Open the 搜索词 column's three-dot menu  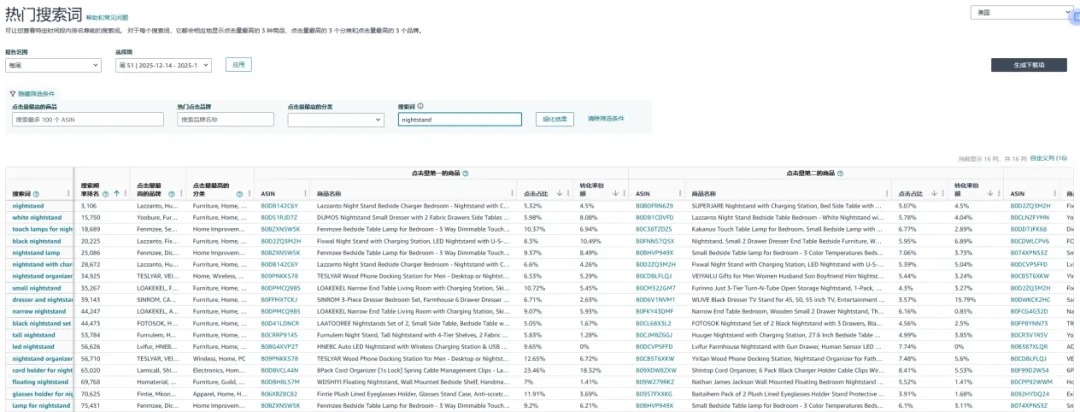coord(68,194)
